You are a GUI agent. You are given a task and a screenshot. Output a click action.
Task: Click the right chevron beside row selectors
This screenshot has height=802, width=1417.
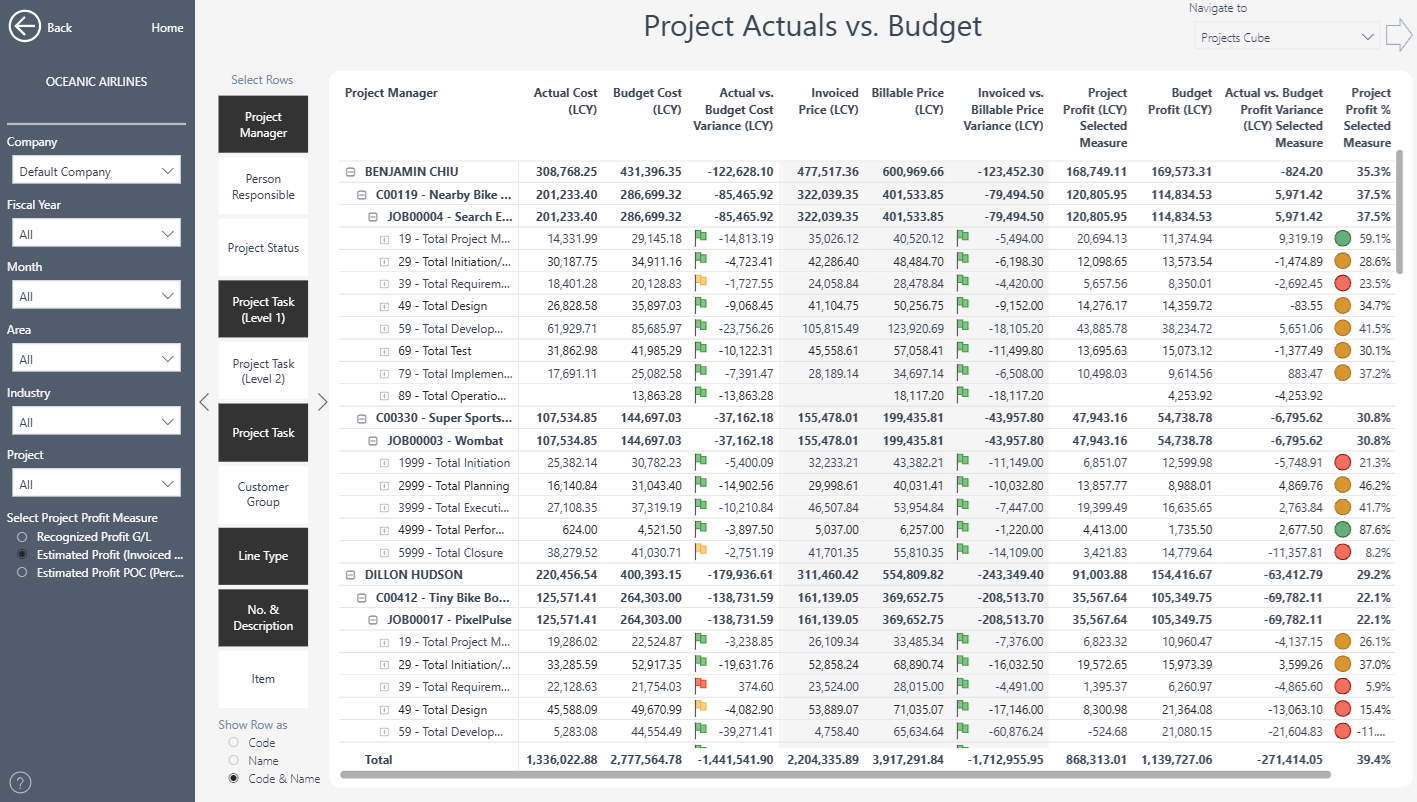pos(322,402)
